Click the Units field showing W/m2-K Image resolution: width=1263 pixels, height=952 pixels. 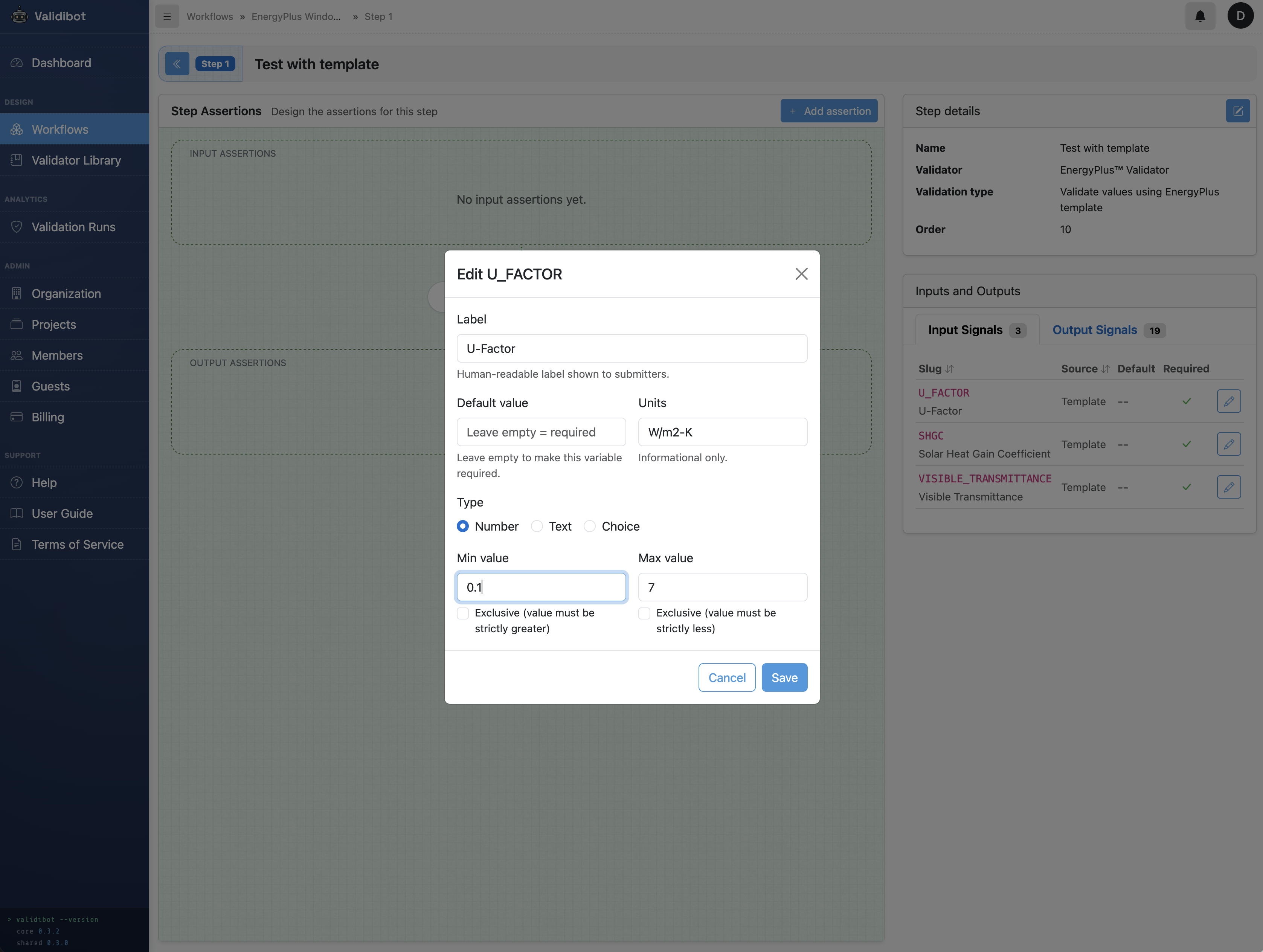click(722, 432)
